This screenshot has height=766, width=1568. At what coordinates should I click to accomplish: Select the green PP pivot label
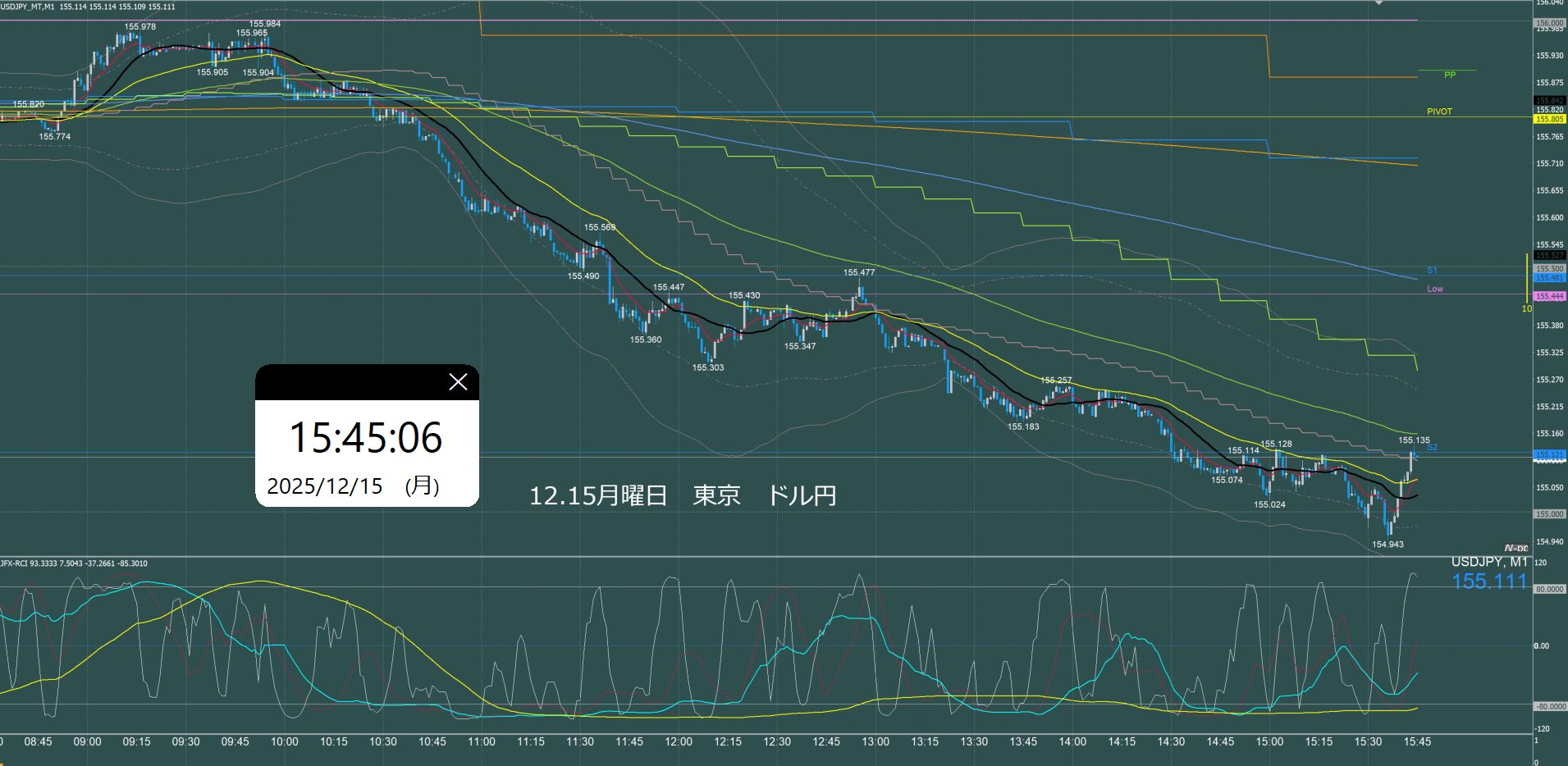click(1449, 75)
